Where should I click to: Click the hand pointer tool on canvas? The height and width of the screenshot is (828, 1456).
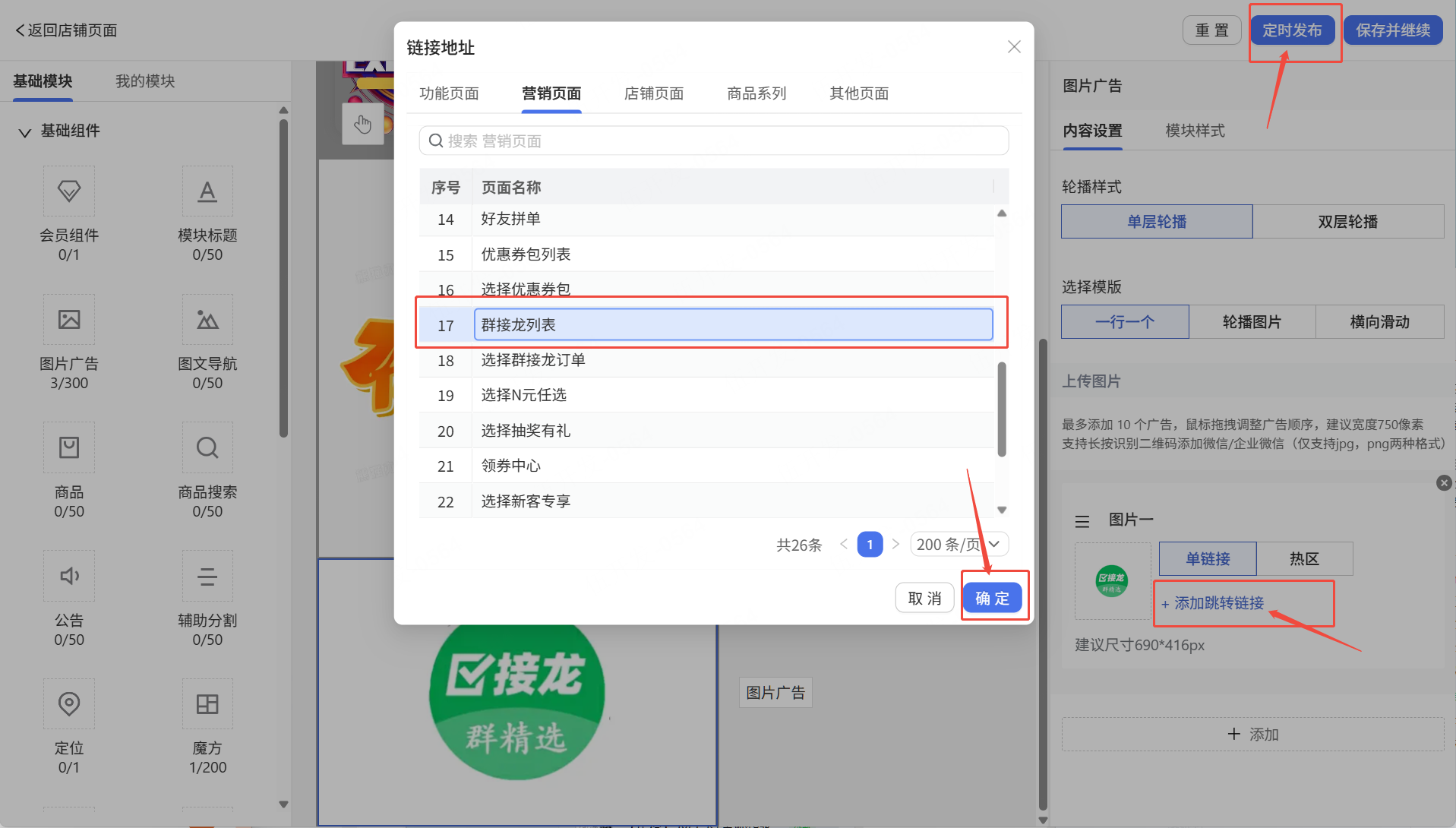(363, 124)
